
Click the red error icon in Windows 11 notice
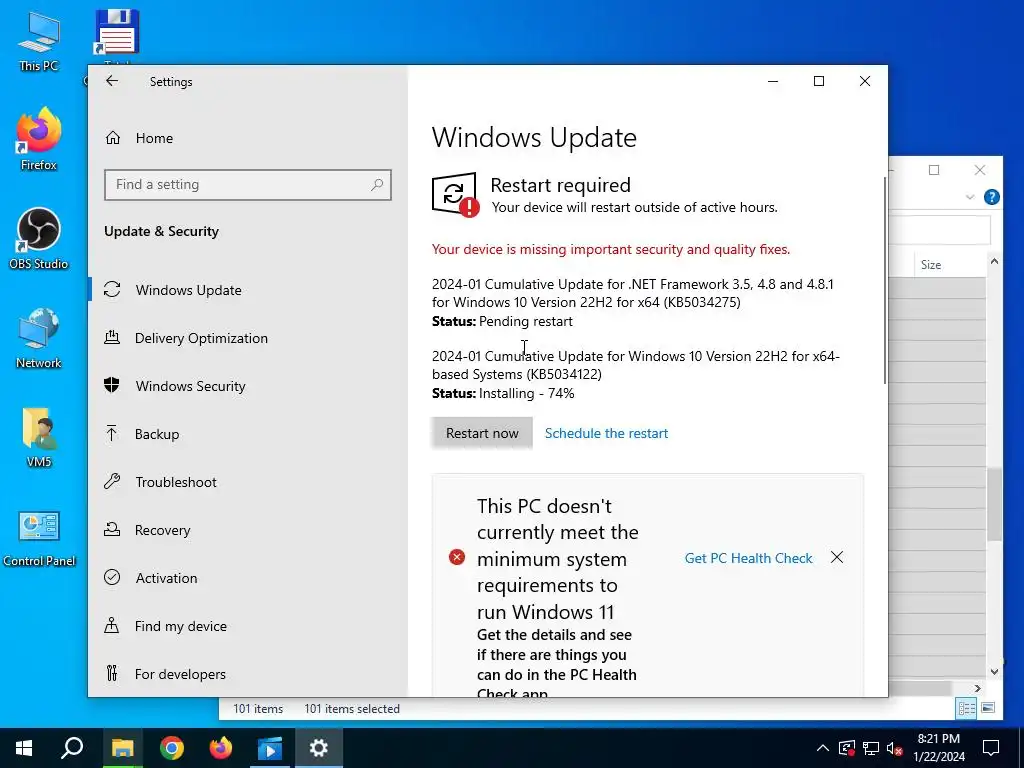pos(456,557)
